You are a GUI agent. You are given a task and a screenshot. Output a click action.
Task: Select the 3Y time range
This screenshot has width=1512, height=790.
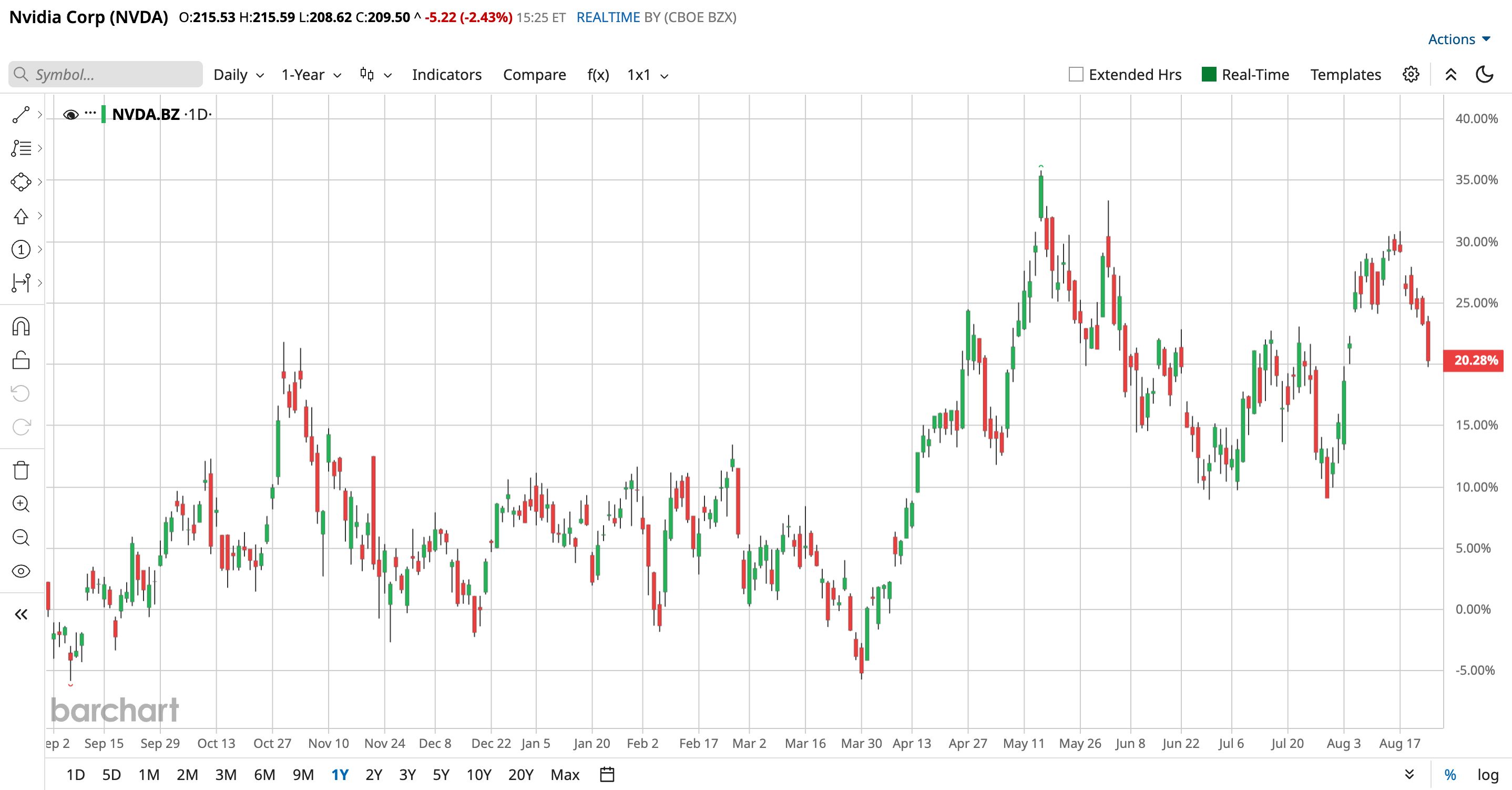(x=407, y=775)
